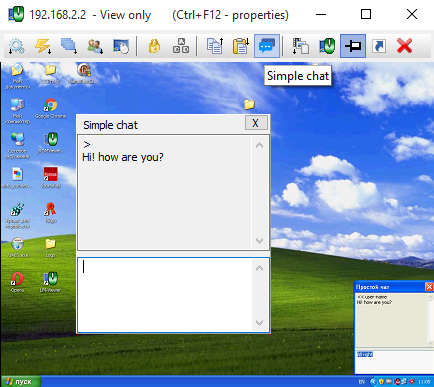Toggle the Simple chat toolbar button
The width and height of the screenshot is (434, 387).
[x=267, y=46]
